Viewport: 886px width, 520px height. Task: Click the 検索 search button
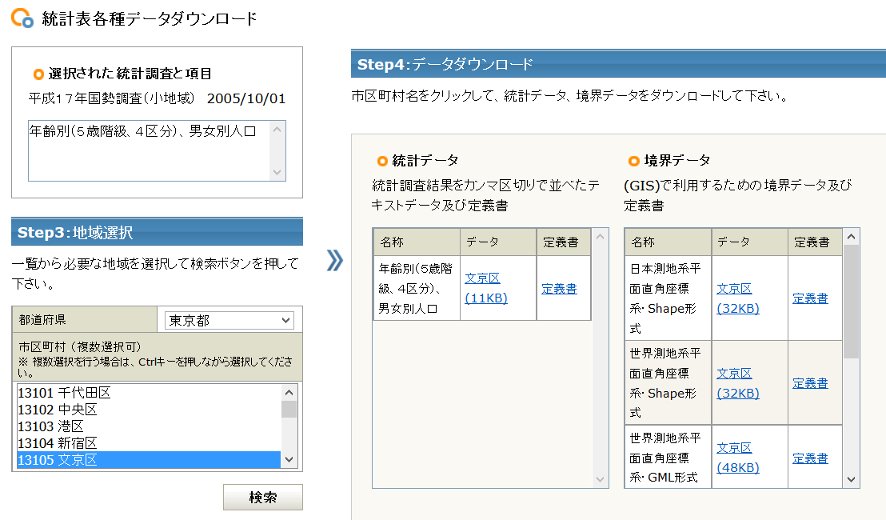(263, 497)
